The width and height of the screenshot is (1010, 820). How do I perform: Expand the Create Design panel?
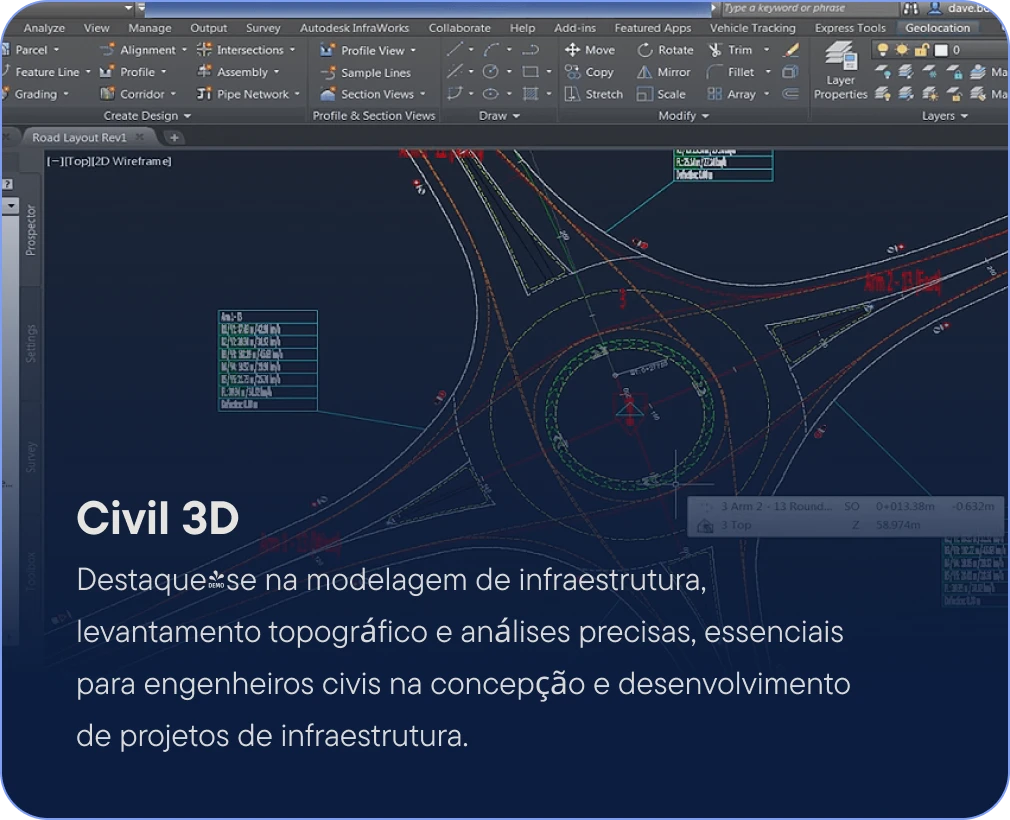tap(148, 116)
